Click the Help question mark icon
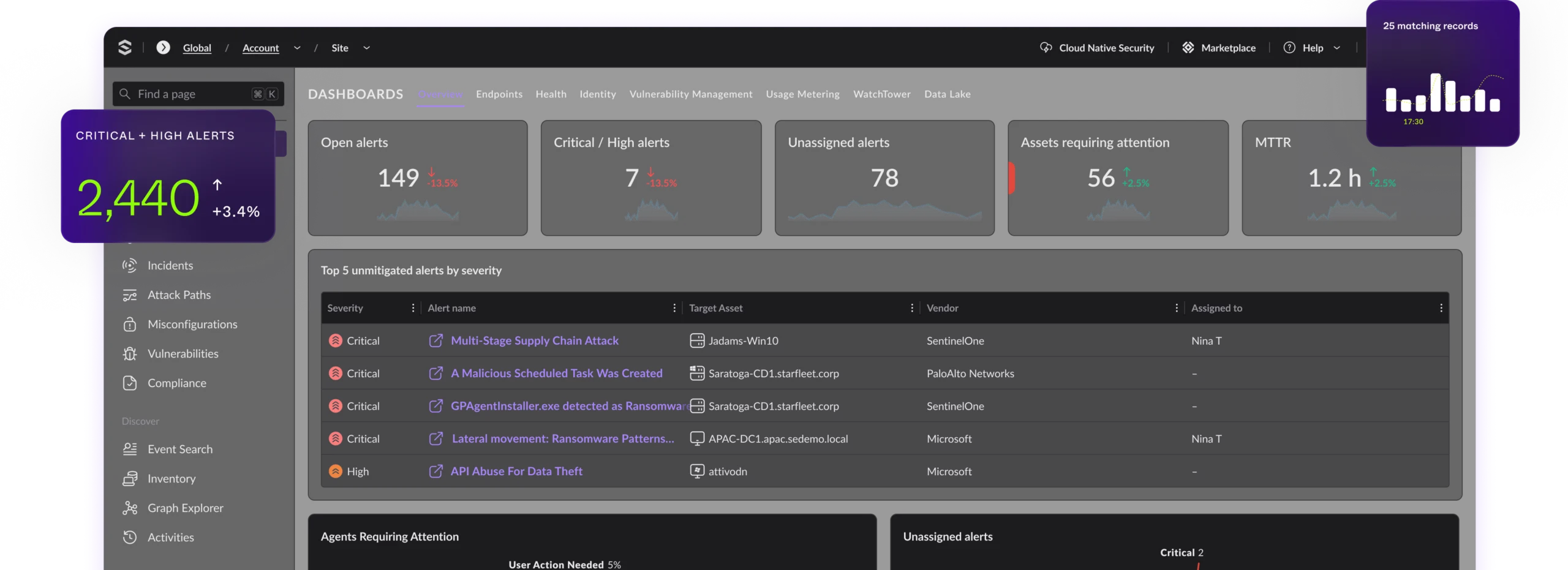The height and width of the screenshot is (570, 1568). (1289, 48)
